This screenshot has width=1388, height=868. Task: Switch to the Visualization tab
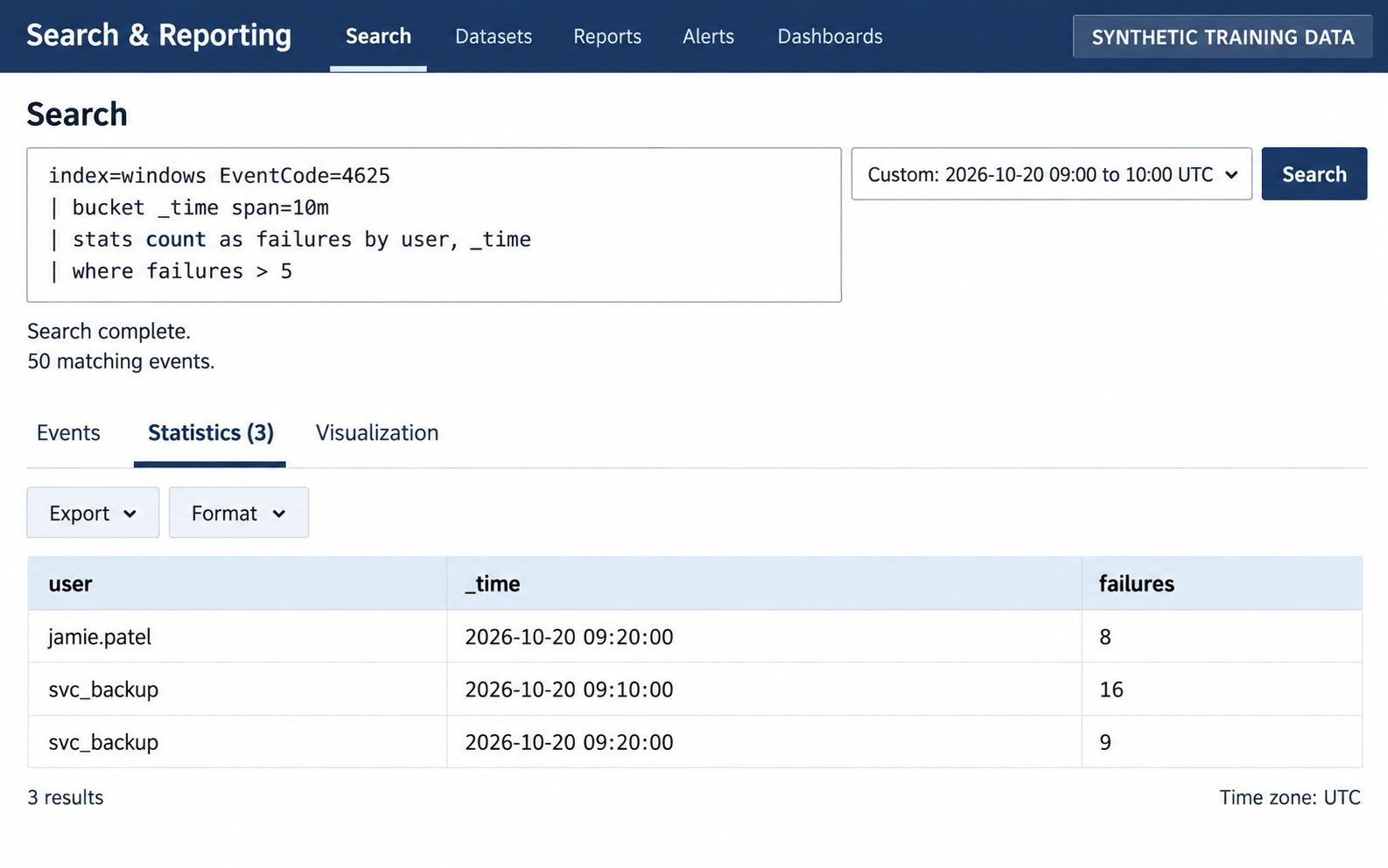tap(377, 433)
